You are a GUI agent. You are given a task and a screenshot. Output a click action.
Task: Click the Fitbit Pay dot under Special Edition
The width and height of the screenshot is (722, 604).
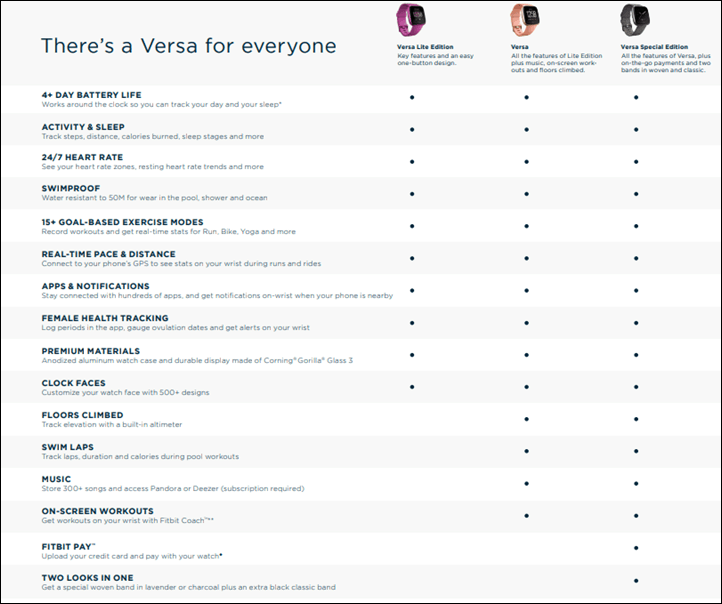coord(636,548)
